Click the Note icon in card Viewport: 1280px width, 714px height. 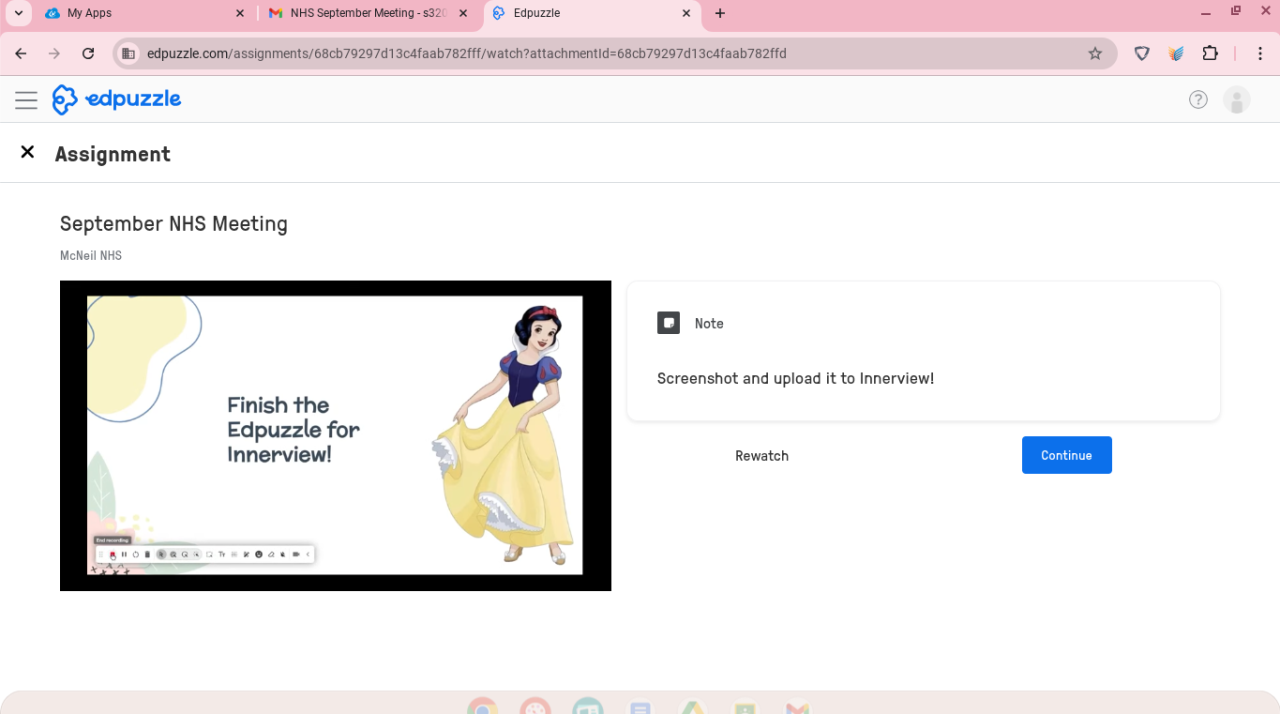(x=668, y=323)
